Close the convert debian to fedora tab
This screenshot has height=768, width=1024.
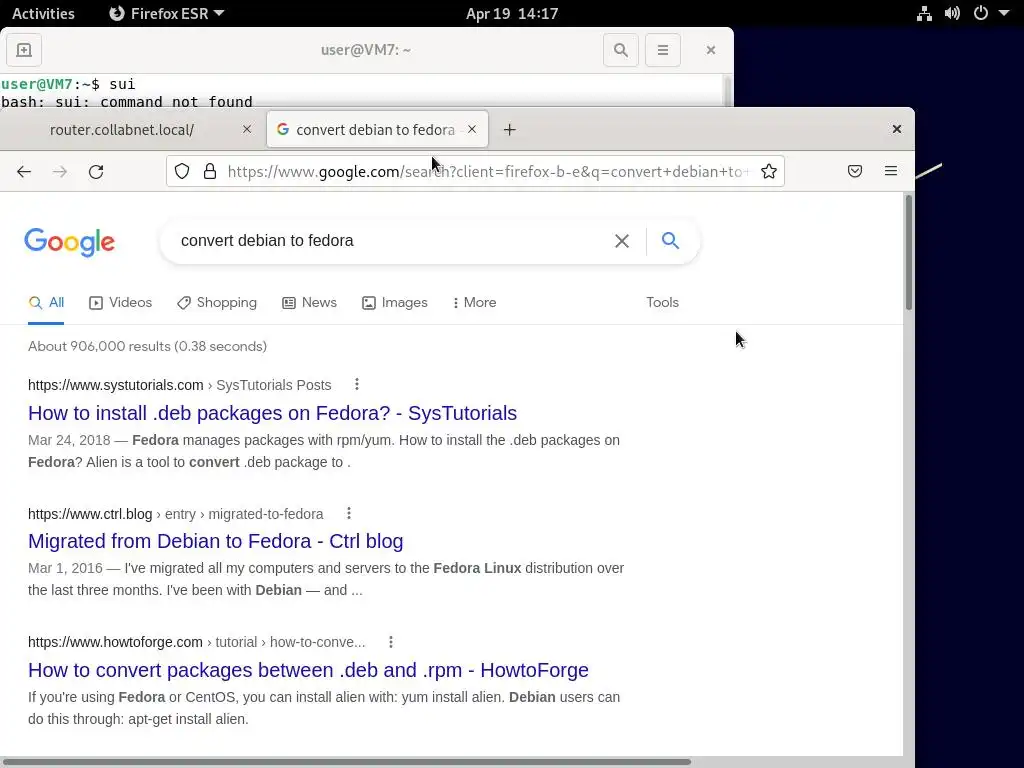click(x=472, y=129)
